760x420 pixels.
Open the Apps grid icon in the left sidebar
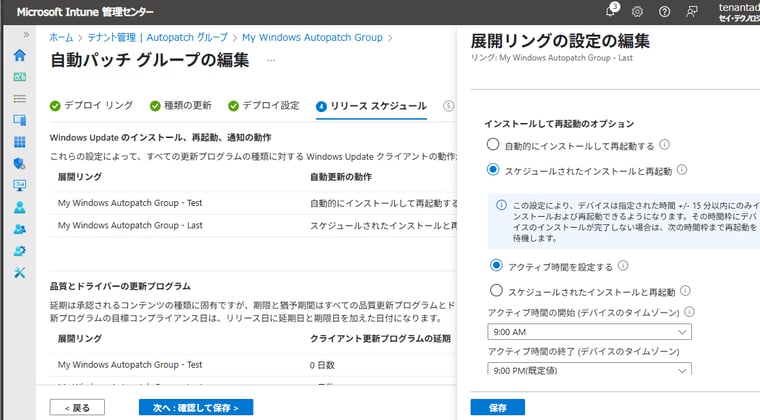(x=20, y=142)
